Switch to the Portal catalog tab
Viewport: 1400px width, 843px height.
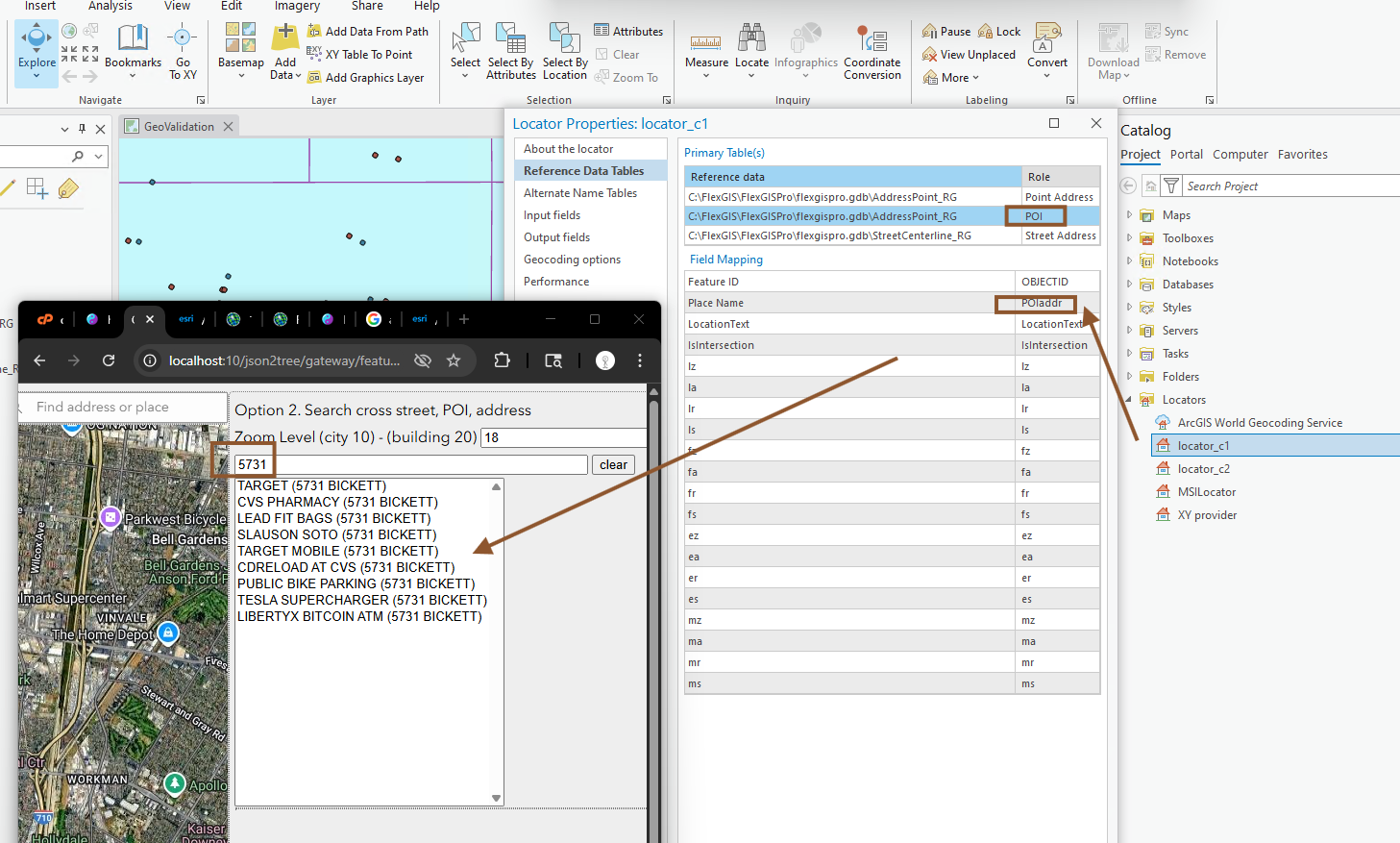tap(1186, 155)
